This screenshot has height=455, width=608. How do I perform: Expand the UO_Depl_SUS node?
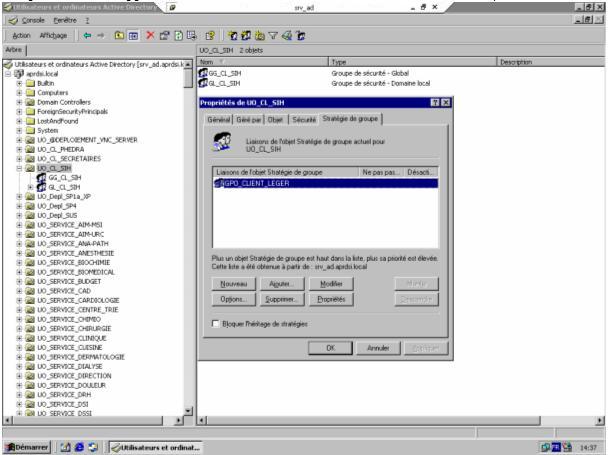[x=19, y=215]
